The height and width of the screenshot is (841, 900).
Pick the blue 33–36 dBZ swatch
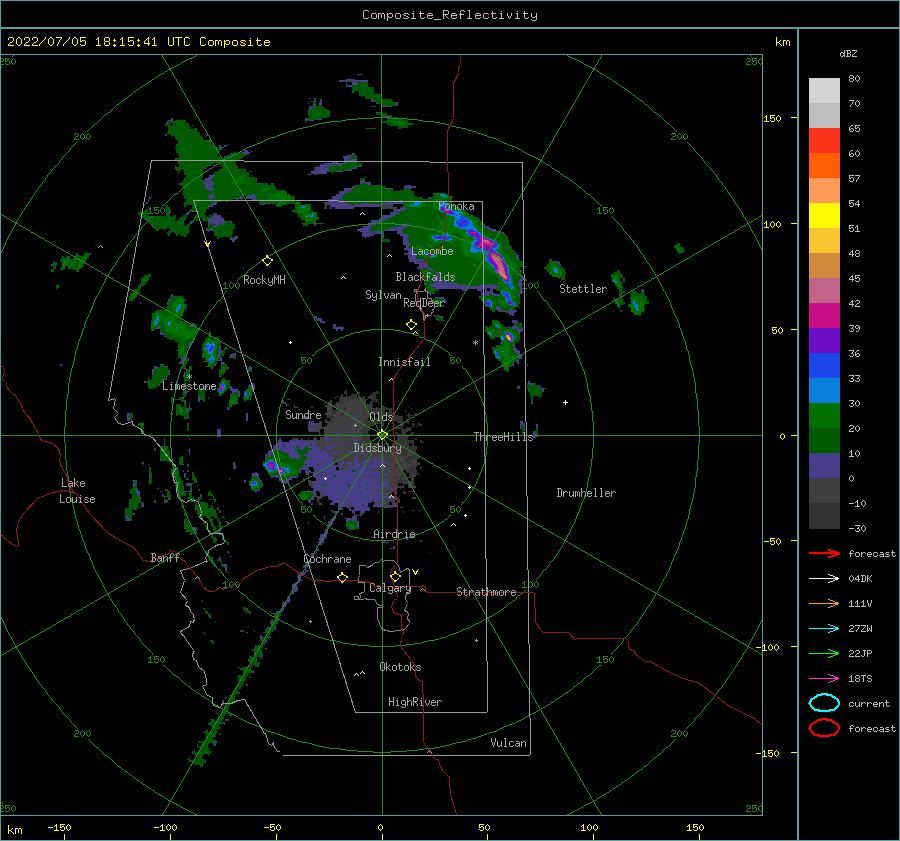(824, 365)
